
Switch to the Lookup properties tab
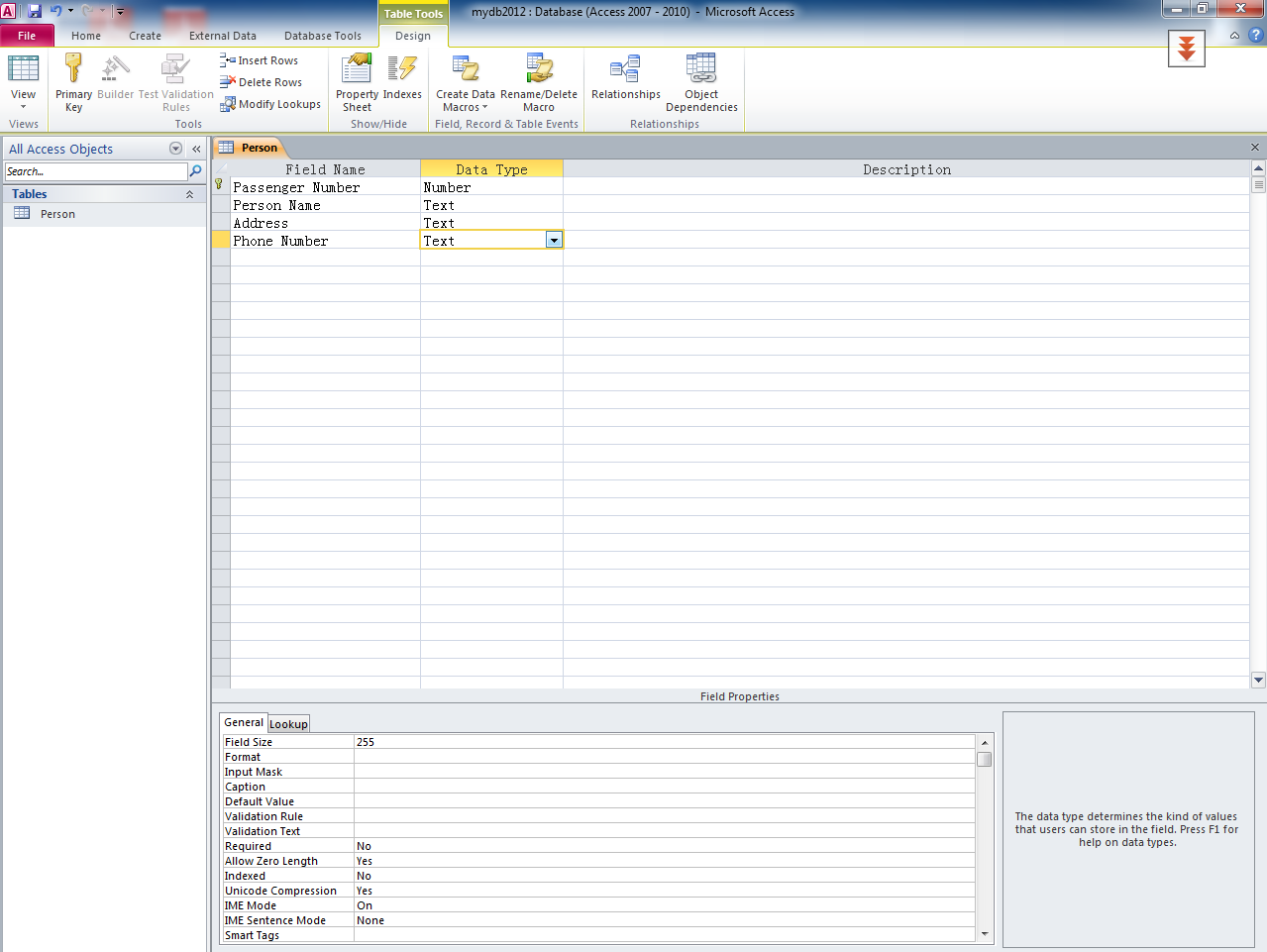click(288, 724)
